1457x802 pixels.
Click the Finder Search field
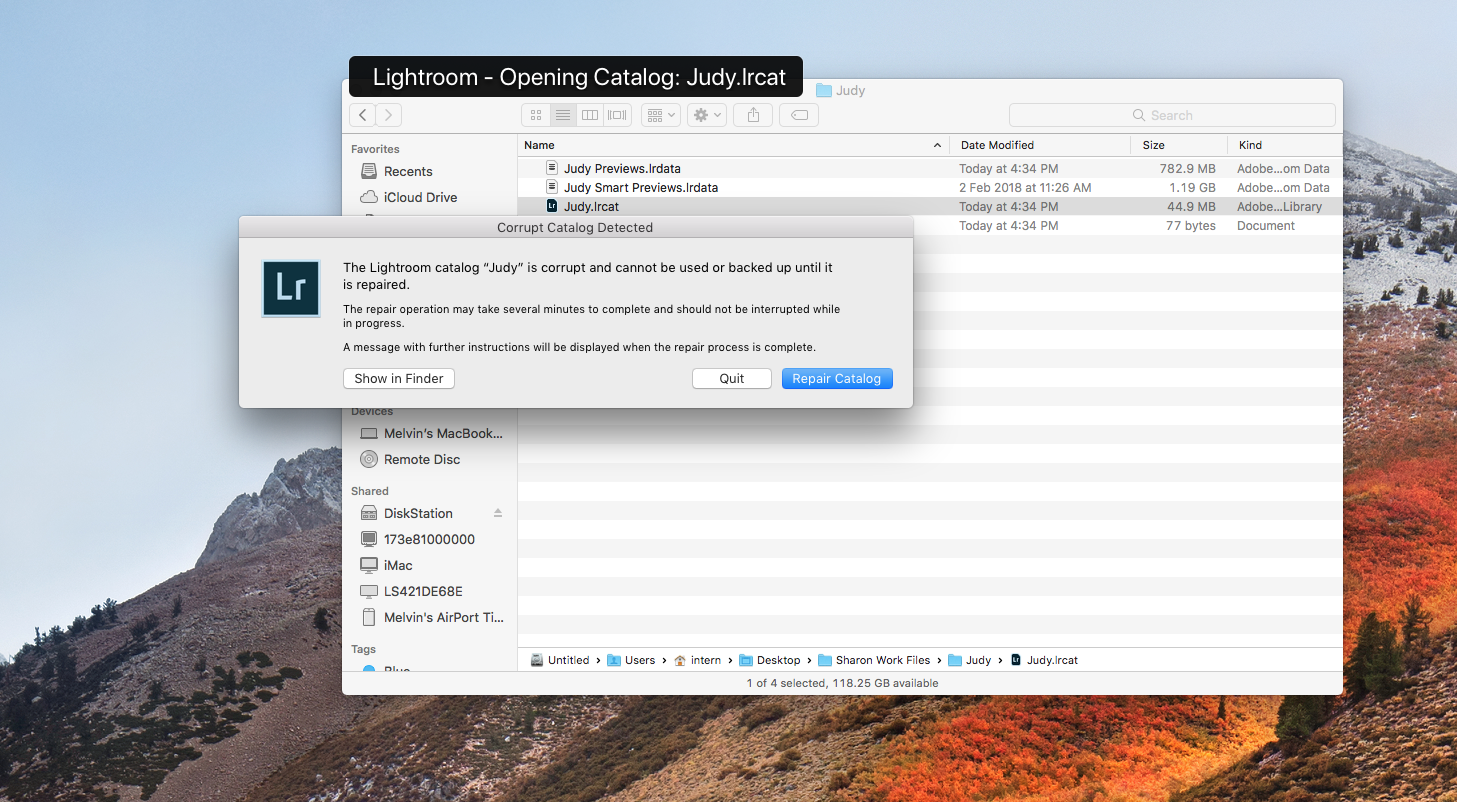[x=1172, y=115]
